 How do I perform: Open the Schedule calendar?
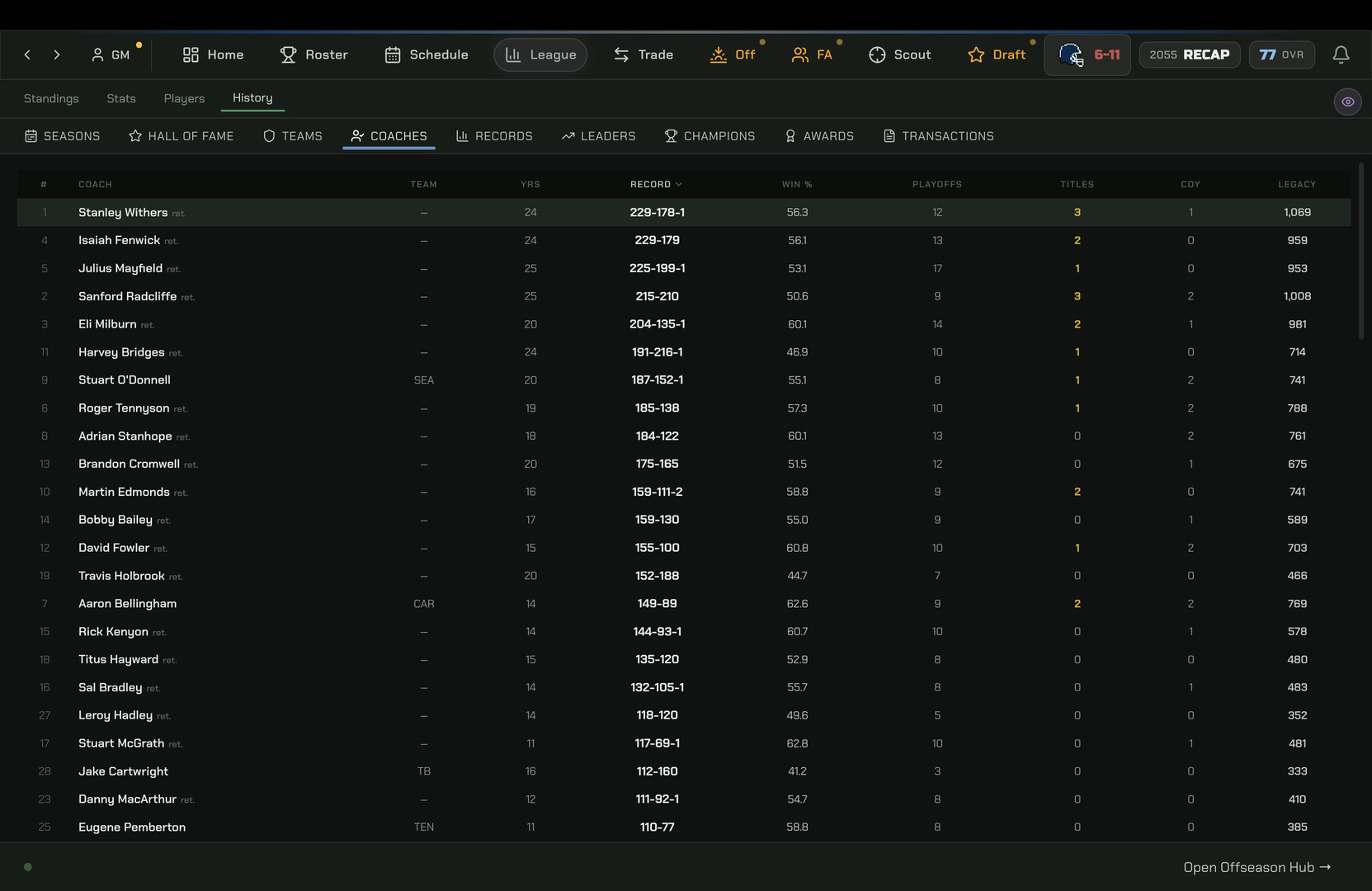(x=427, y=54)
